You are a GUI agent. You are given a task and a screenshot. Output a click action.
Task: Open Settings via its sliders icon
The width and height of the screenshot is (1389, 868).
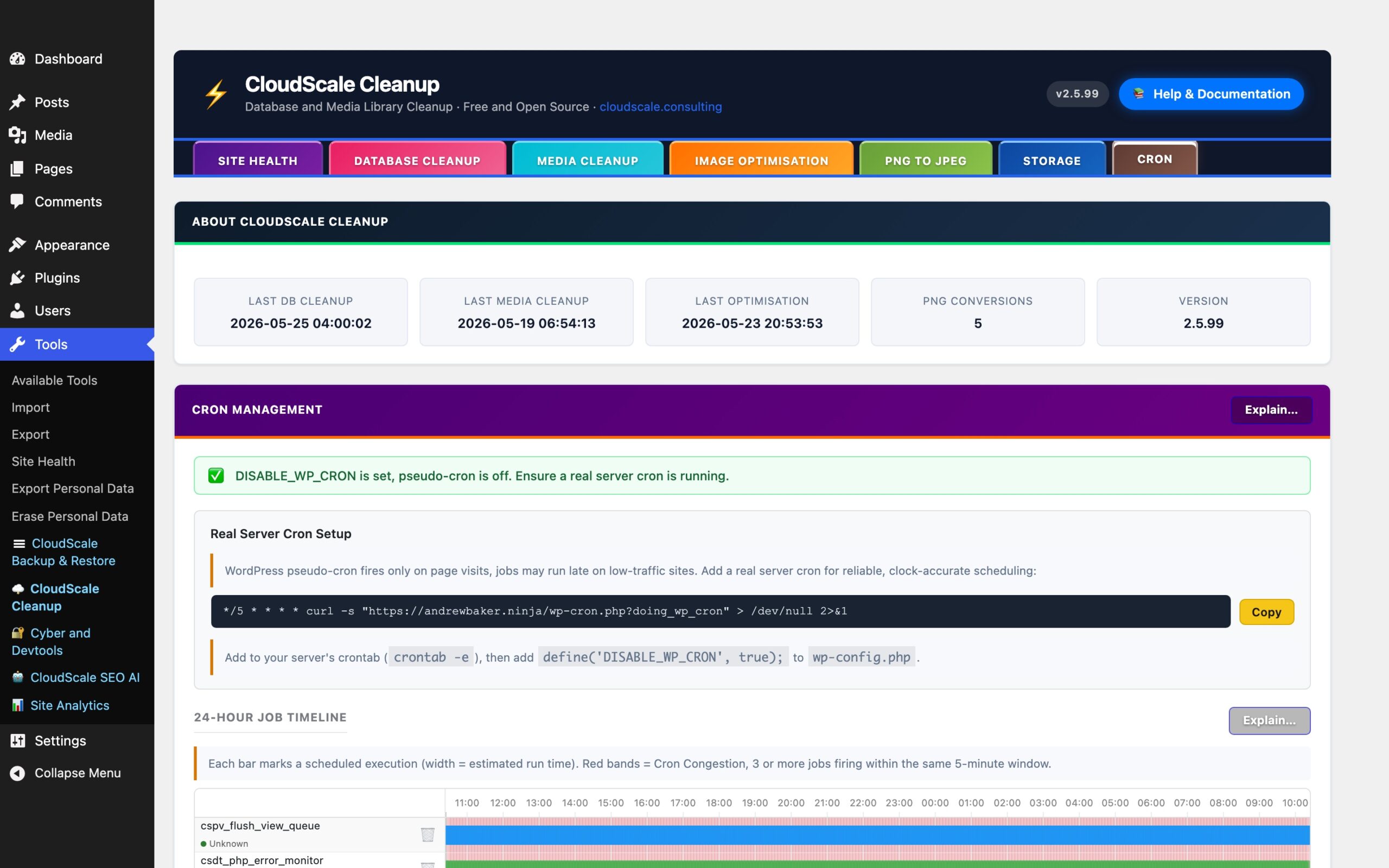coord(17,741)
